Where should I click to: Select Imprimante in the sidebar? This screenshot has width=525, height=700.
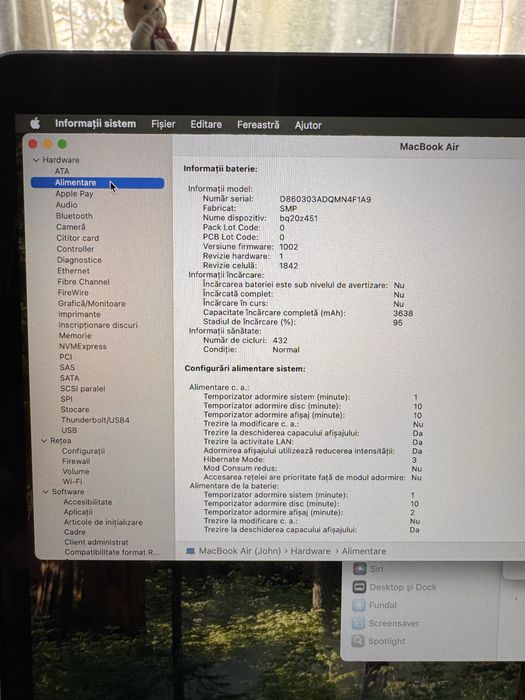79,314
